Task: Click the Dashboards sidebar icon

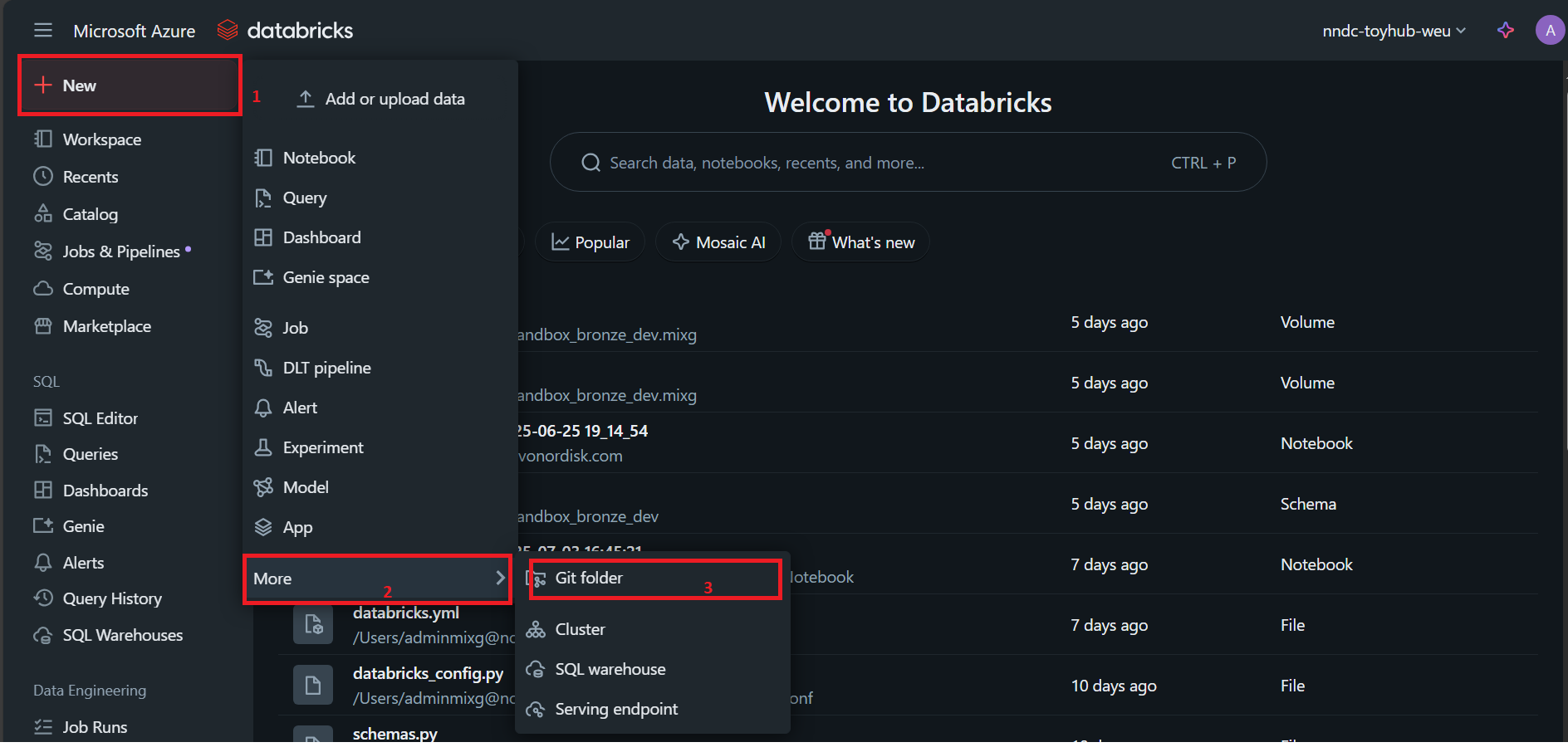Action: tap(43, 490)
